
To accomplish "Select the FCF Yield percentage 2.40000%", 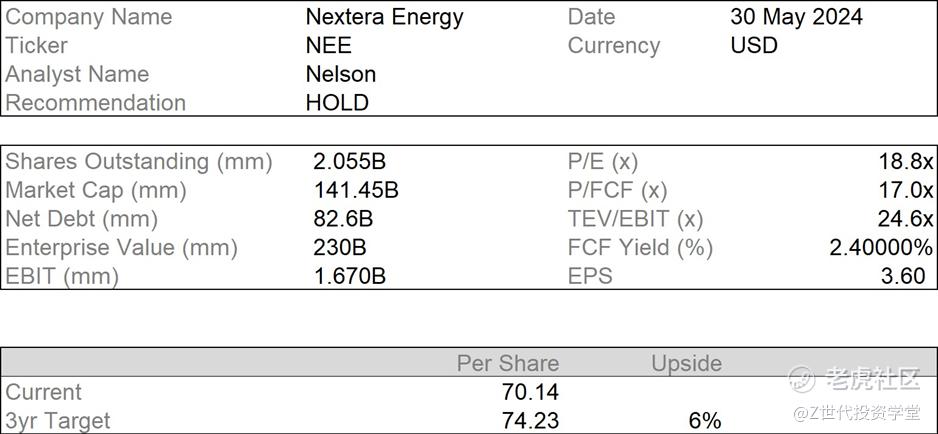I will 881,247.
